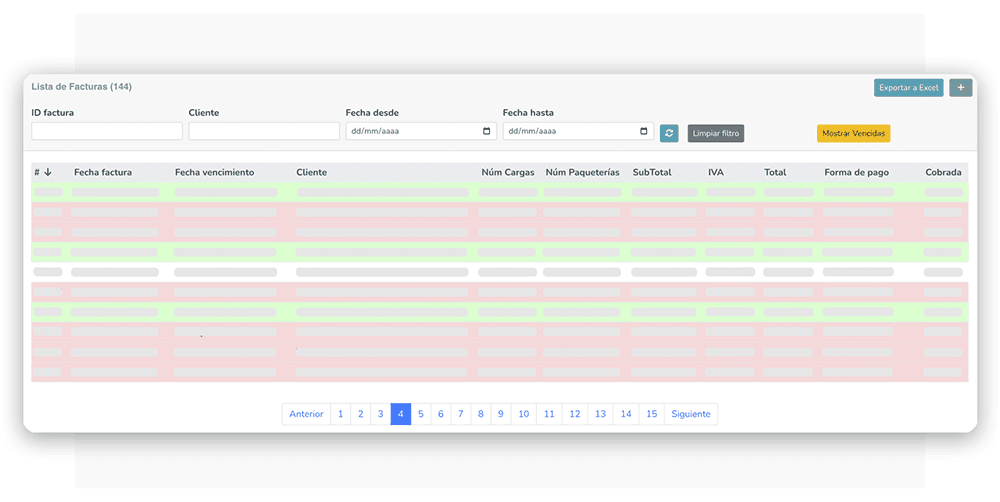Focus the ID factura input field
Image resolution: width=1000 pixels, height=502 pixels.
(x=107, y=131)
